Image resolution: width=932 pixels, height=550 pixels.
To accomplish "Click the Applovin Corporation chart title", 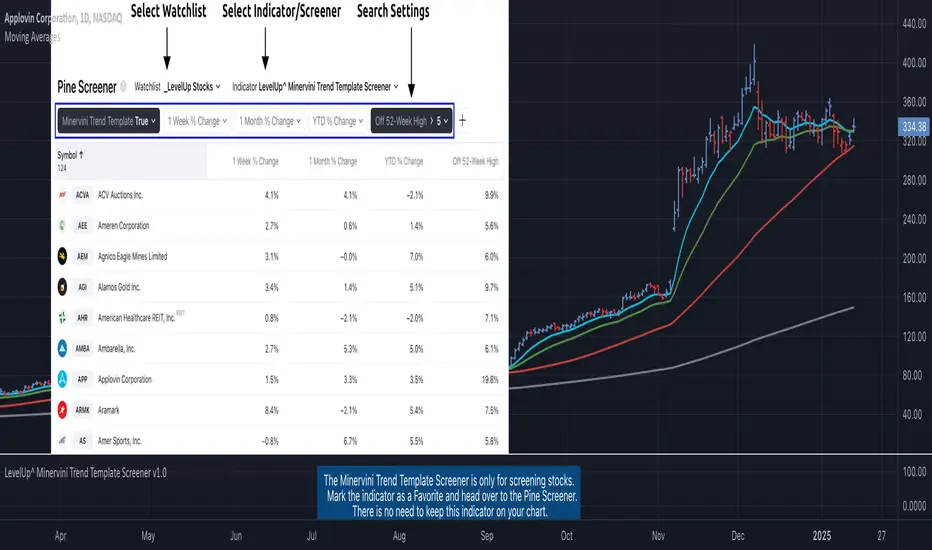I will 63,18.
